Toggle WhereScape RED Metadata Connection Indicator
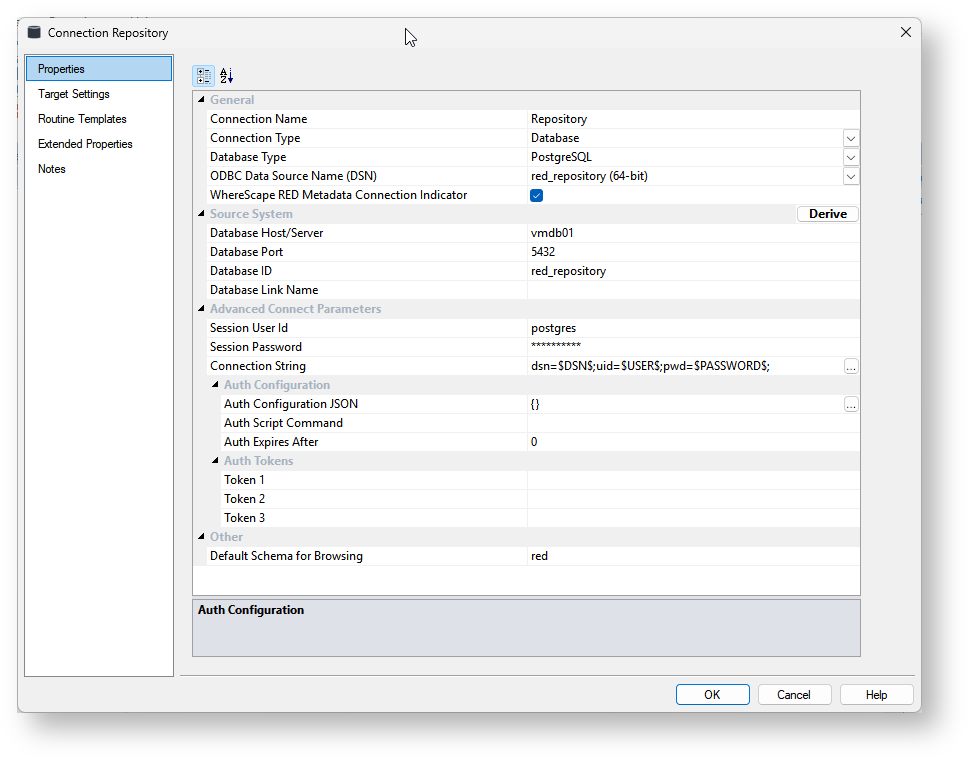Screen dimensions: 970x761 tap(536, 196)
